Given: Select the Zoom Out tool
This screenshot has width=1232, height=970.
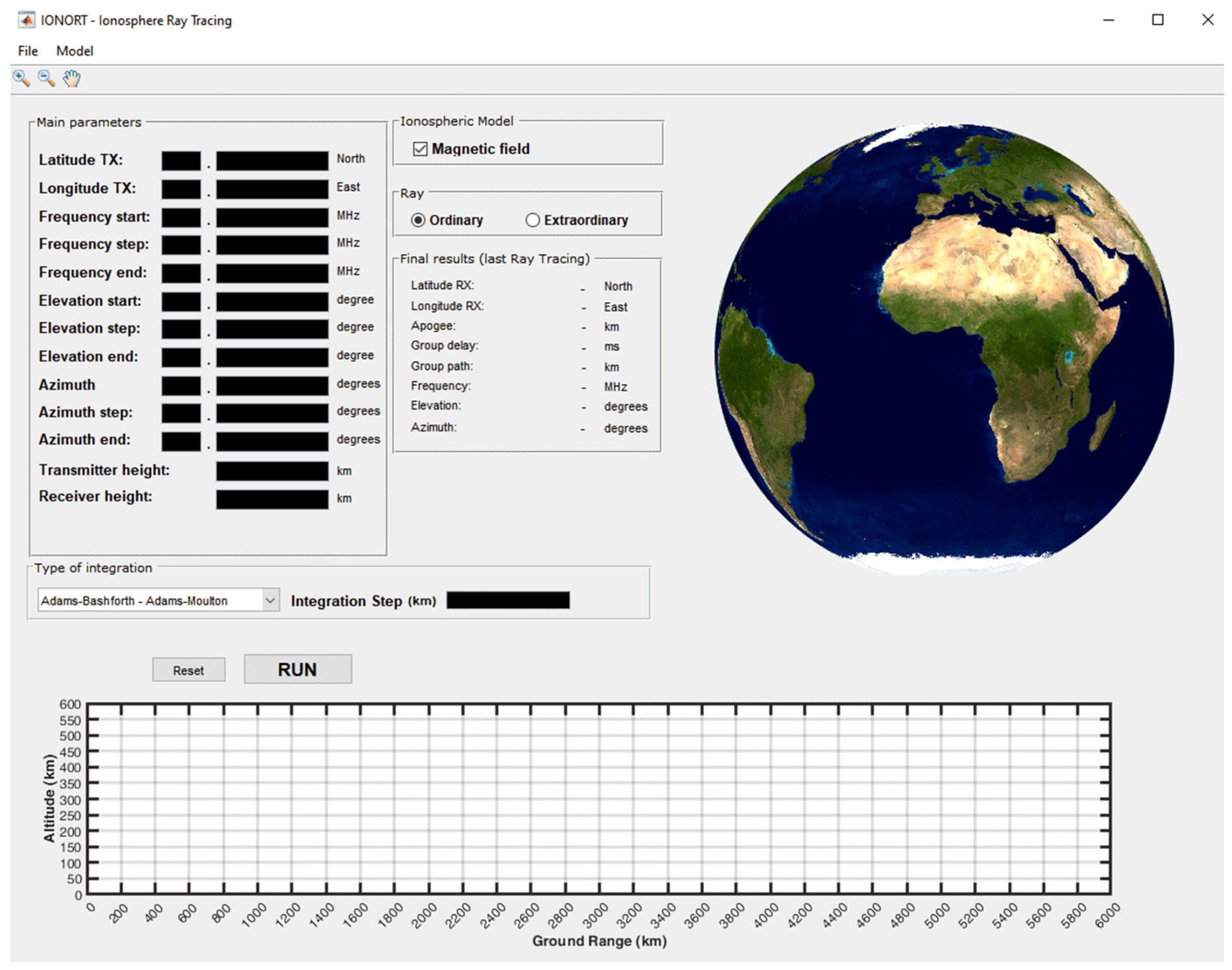Looking at the screenshot, I should [x=45, y=78].
